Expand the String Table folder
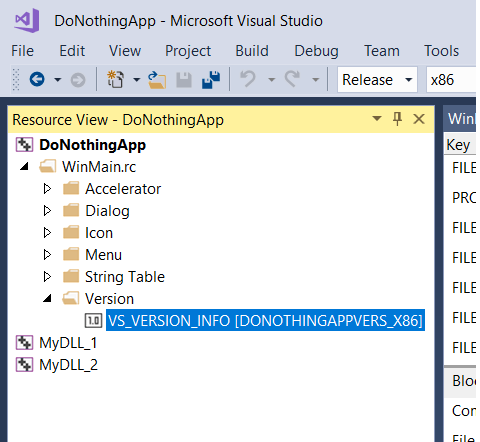 tap(47, 277)
